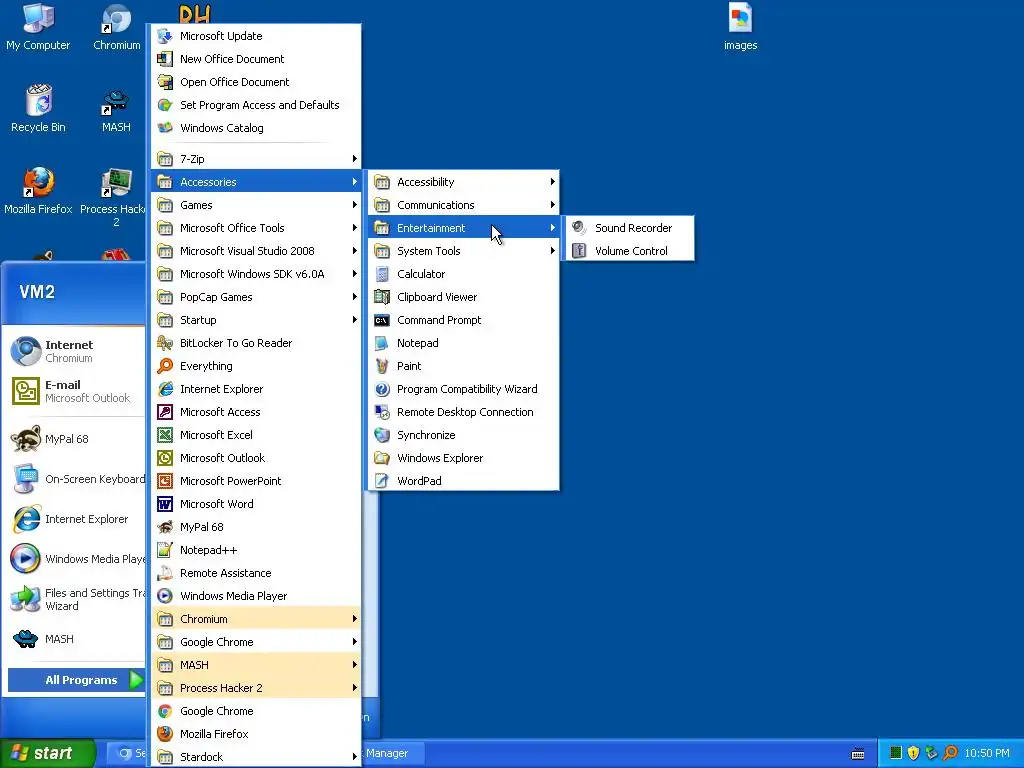Launch On-Screen Keyboard from start menu

coord(76,479)
